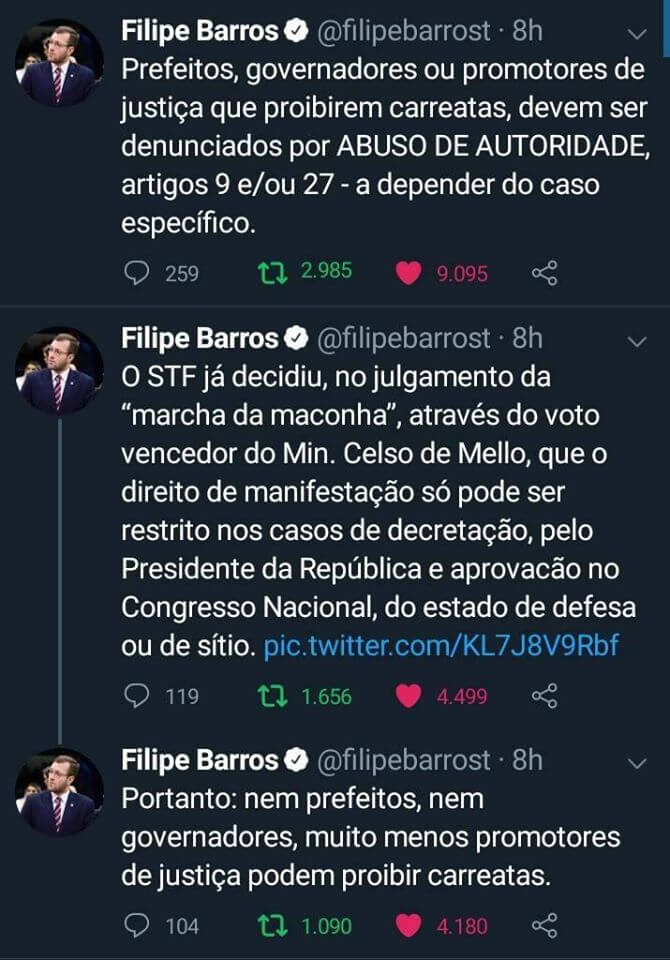This screenshot has height=960, width=670.
Task: Retweet the last tweet with 1.090 retweets
Action: [x=270, y=926]
